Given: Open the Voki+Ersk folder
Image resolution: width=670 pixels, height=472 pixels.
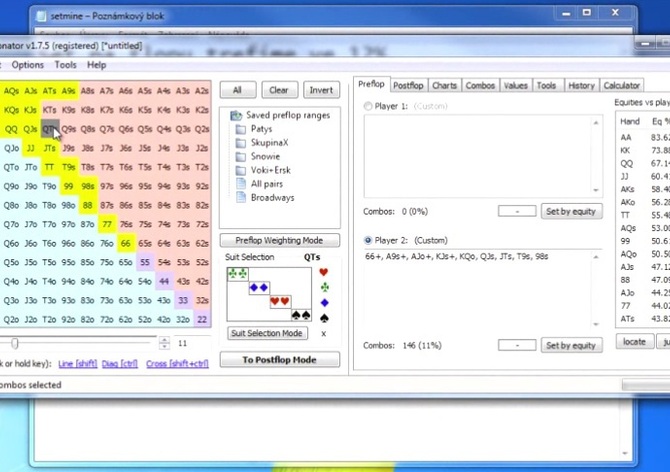Looking at the screenshot, I should click(264, 170).
